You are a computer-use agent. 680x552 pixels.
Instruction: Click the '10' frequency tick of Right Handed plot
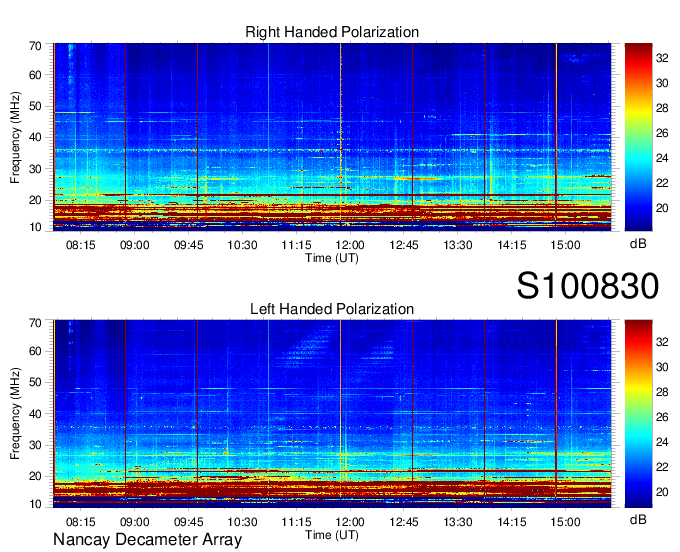point(35,227)
